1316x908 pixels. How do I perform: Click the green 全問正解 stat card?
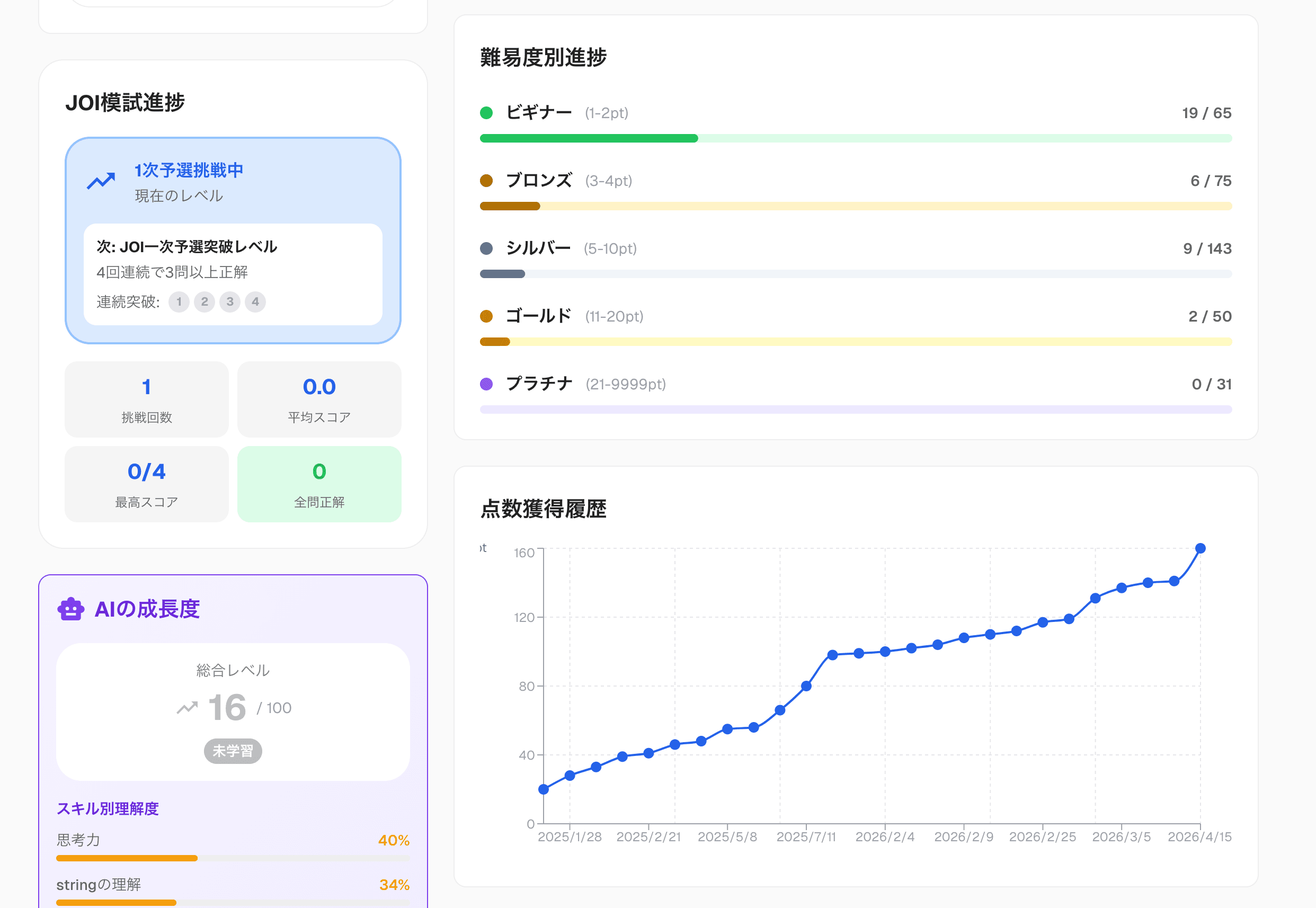point(319,484)
